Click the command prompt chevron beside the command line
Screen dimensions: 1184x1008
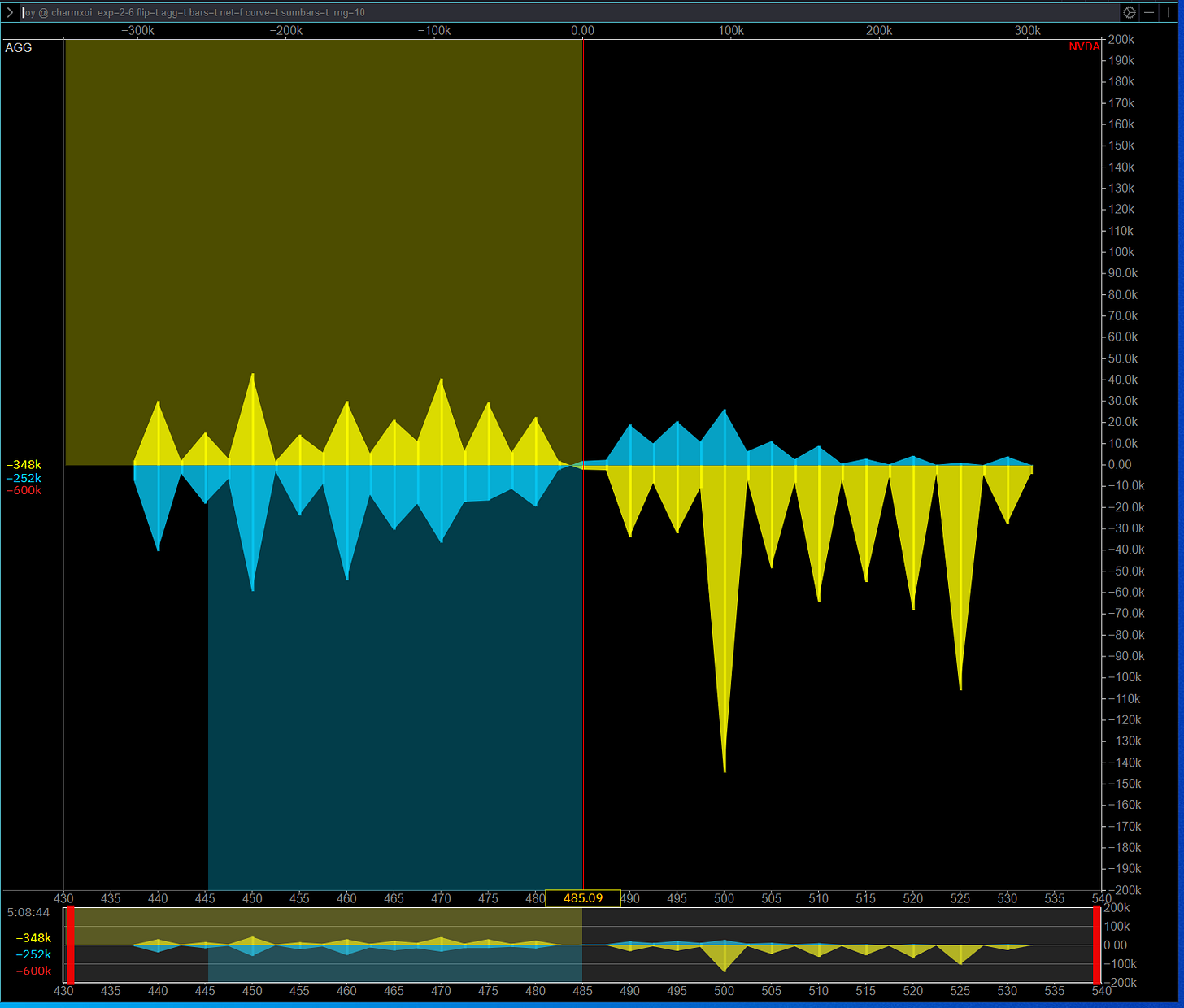(x=10, y=12)
